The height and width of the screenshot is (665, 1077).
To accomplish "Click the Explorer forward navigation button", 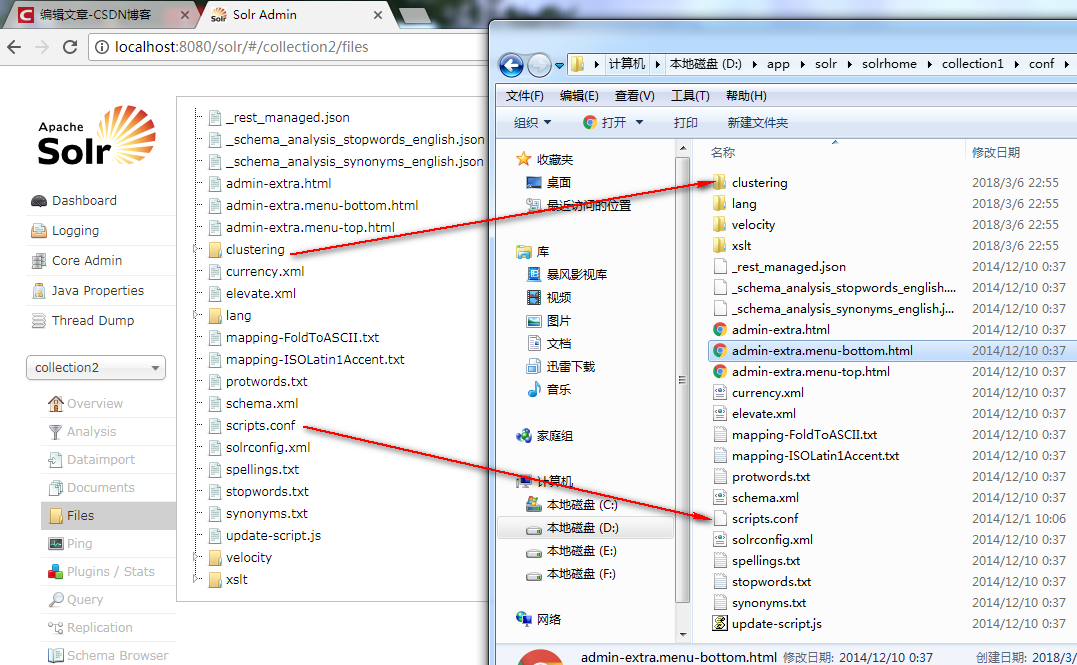I will click(x=539, y=65).
